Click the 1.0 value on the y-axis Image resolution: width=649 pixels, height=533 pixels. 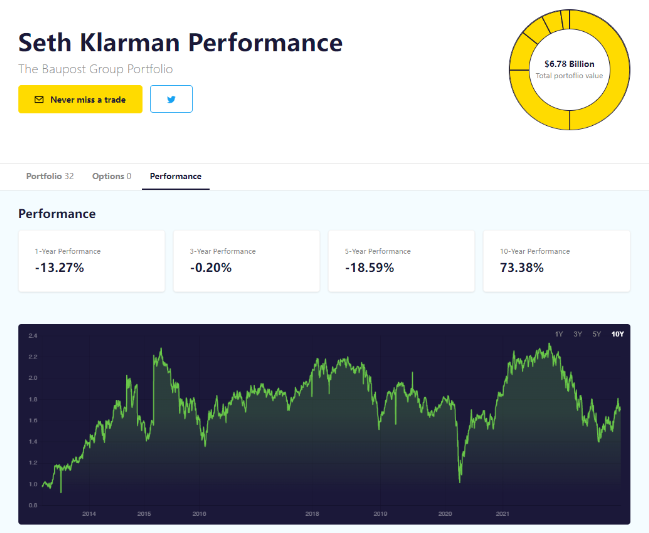pyautogui.click(x=33, y=484)
